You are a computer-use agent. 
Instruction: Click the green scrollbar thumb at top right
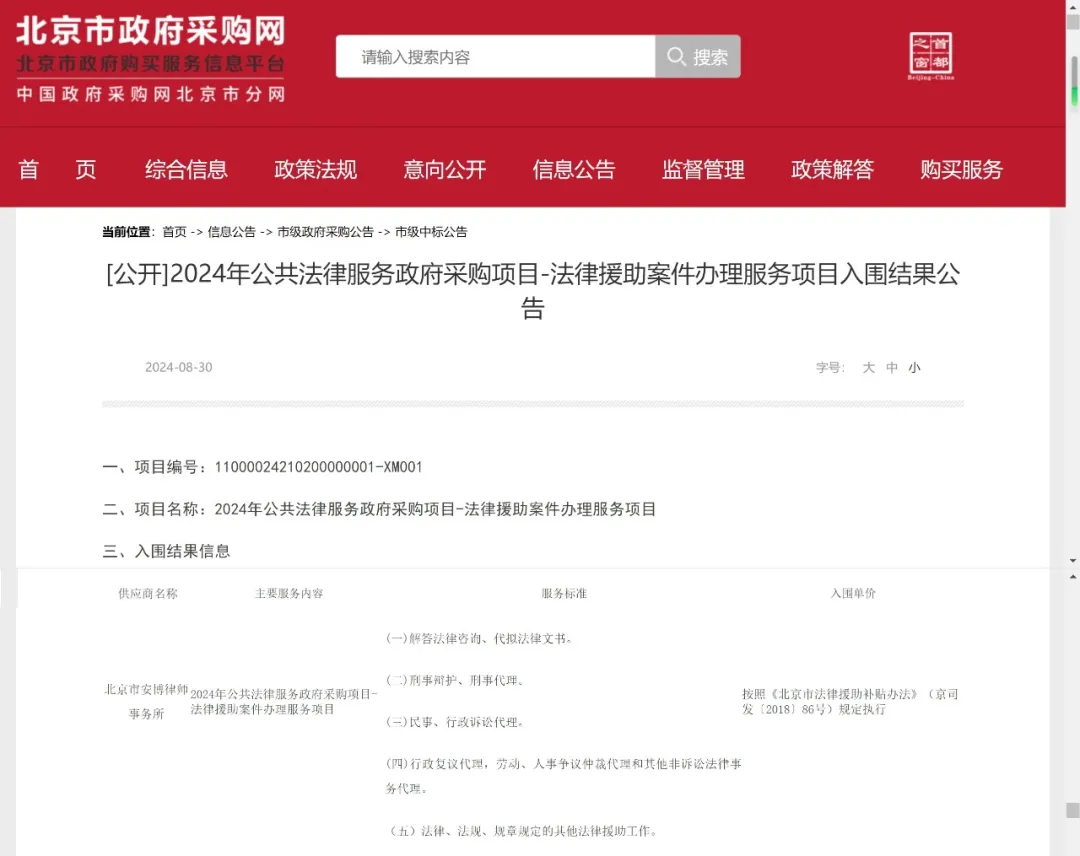(x=1074, y=81)
